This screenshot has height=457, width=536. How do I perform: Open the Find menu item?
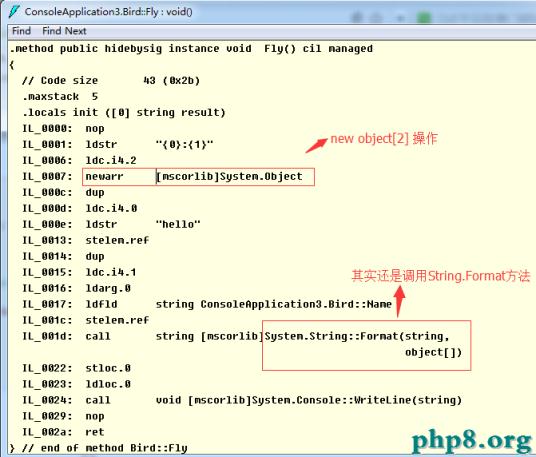pyautogui.click(x=21, y=31)
